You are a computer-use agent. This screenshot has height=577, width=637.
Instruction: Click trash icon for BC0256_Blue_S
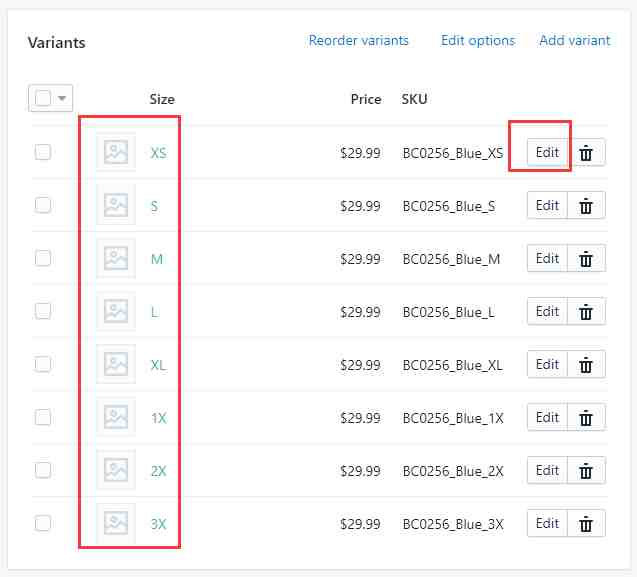[586, 206]
